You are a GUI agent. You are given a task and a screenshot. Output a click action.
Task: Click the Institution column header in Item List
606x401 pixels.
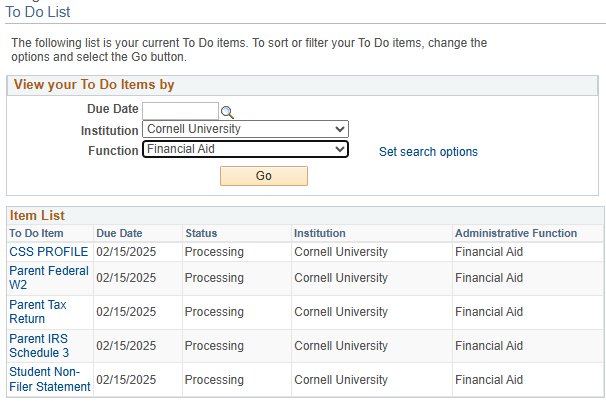point(319,233)
